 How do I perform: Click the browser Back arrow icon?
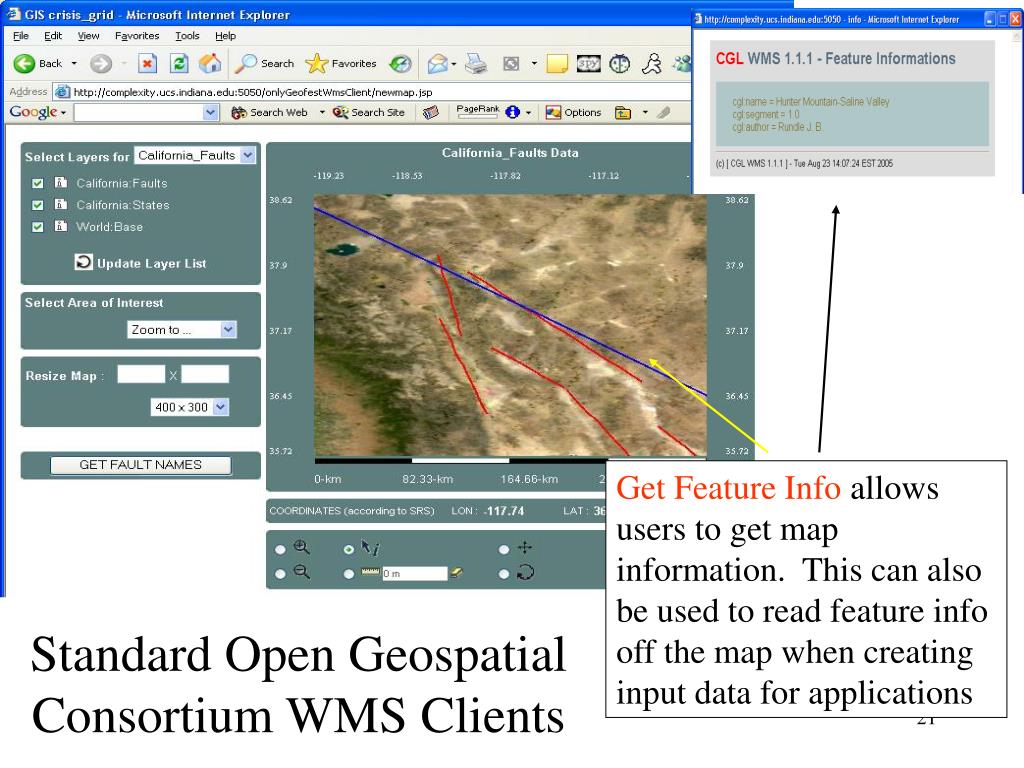pos(24,63)
